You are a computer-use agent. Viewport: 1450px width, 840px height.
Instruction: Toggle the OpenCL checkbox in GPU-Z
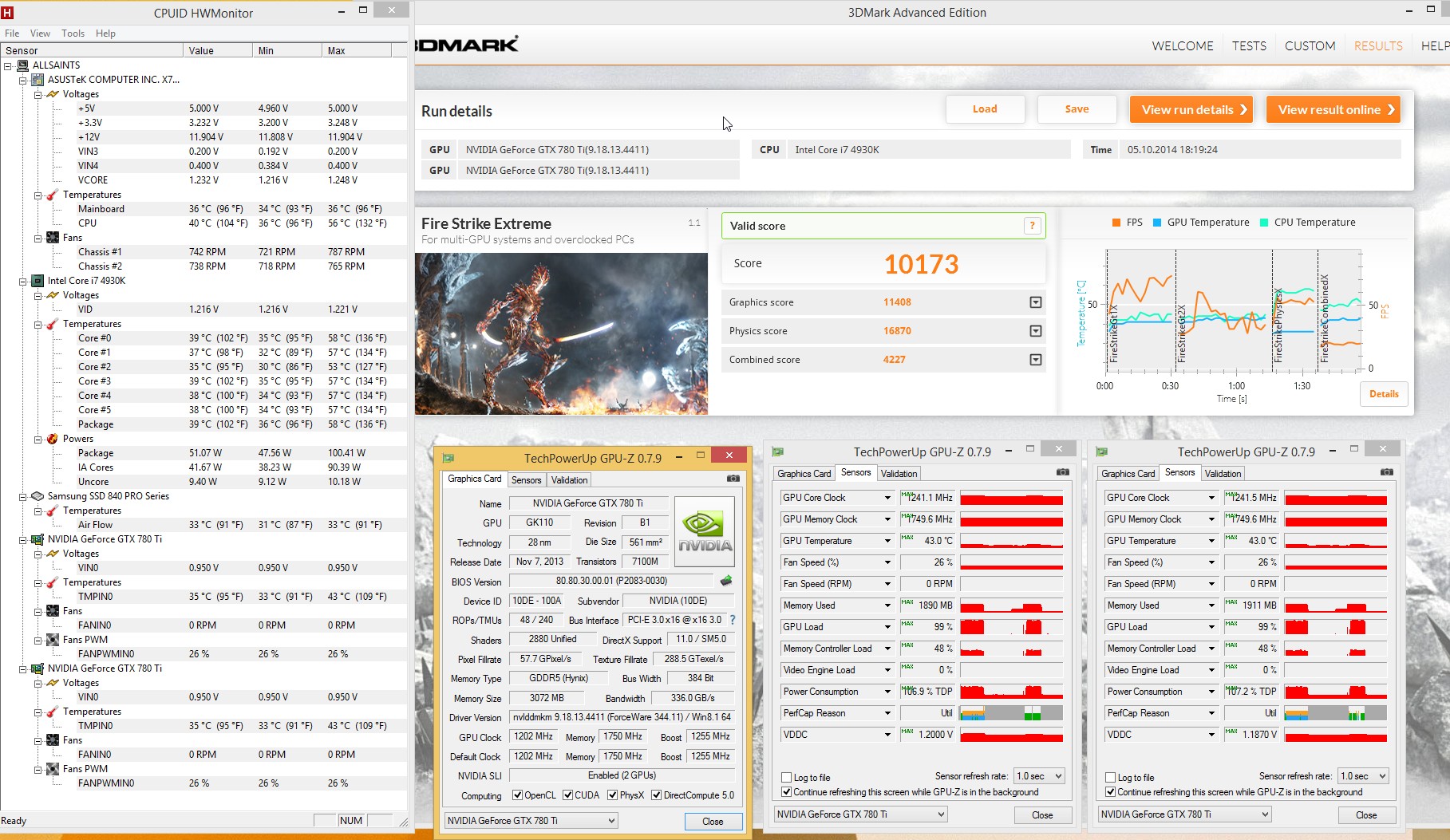(518, 795)
